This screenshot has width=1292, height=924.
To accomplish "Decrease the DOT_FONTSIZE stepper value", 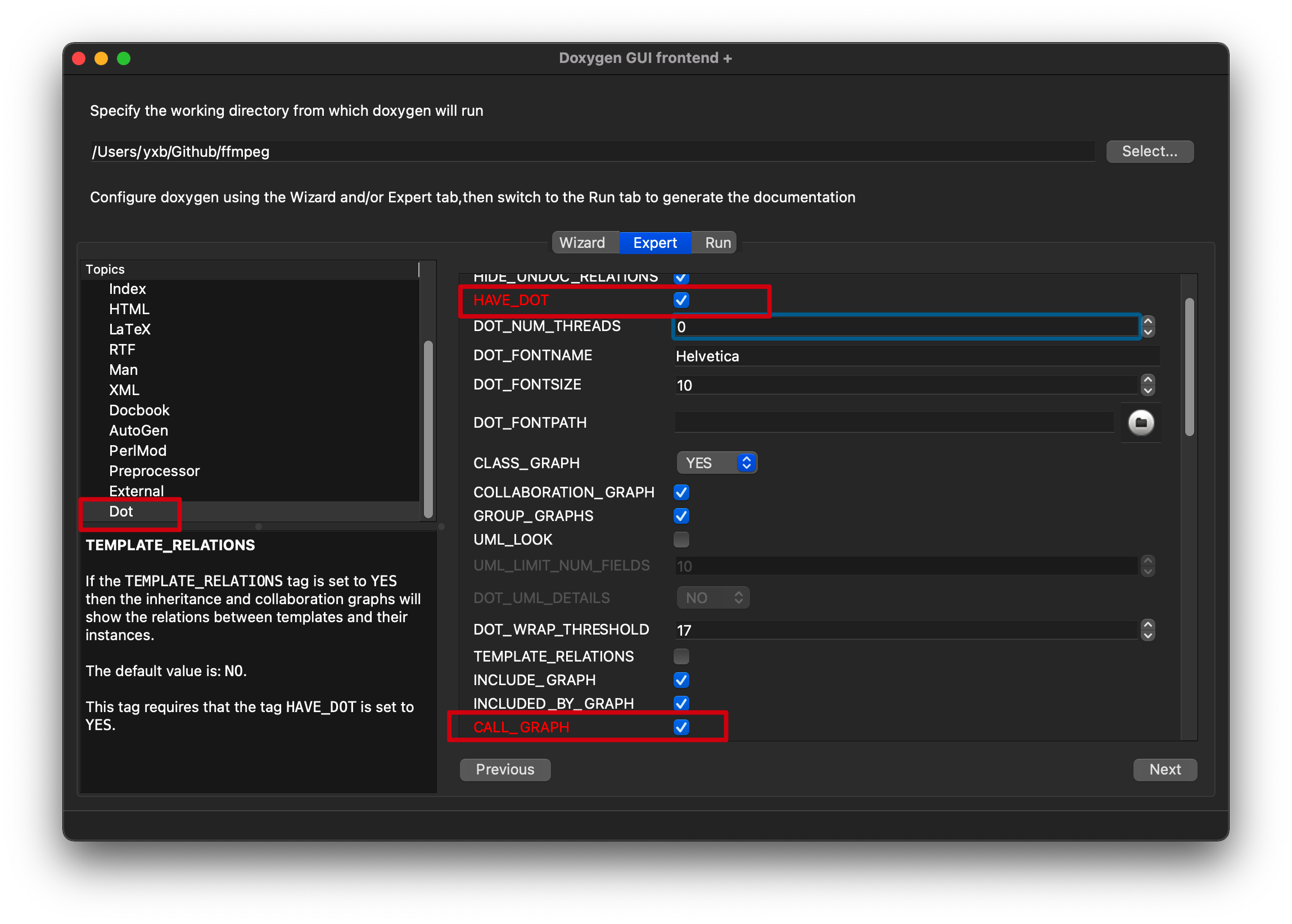I will pos(1148,390).
